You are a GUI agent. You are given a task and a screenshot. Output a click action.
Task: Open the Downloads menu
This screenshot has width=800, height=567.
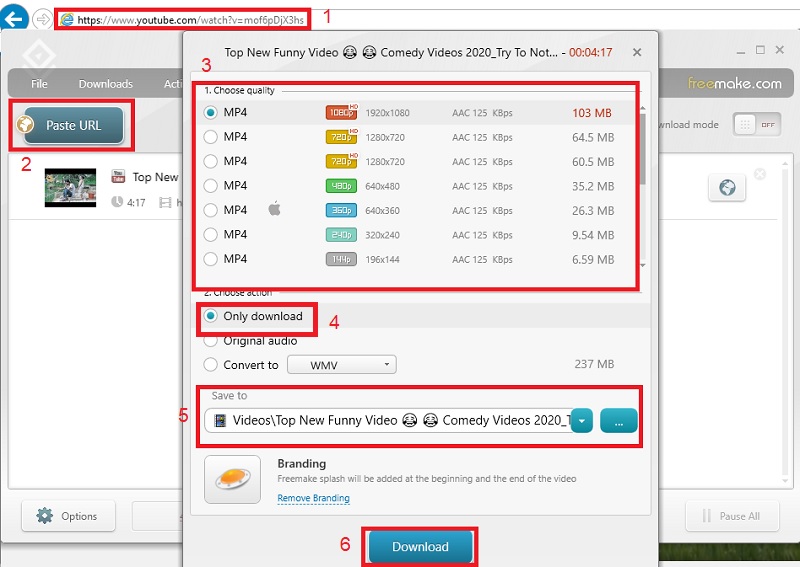pyautogui.click(x=106, y=84)
